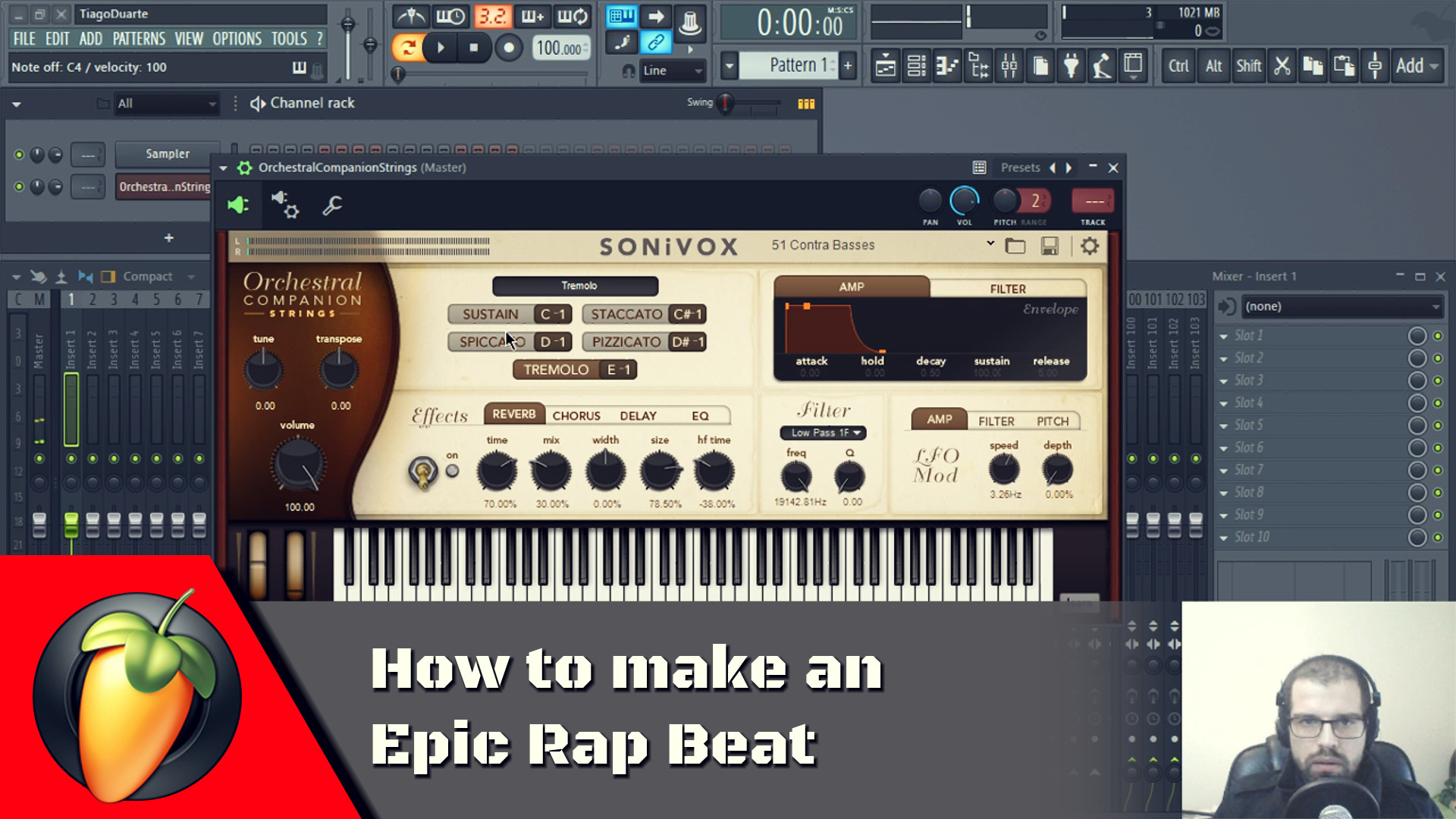The width and height of the screenshot is (1456, 819).
Task: Toggle the 3.2 countdown before recording
Action: coord(491,16)
